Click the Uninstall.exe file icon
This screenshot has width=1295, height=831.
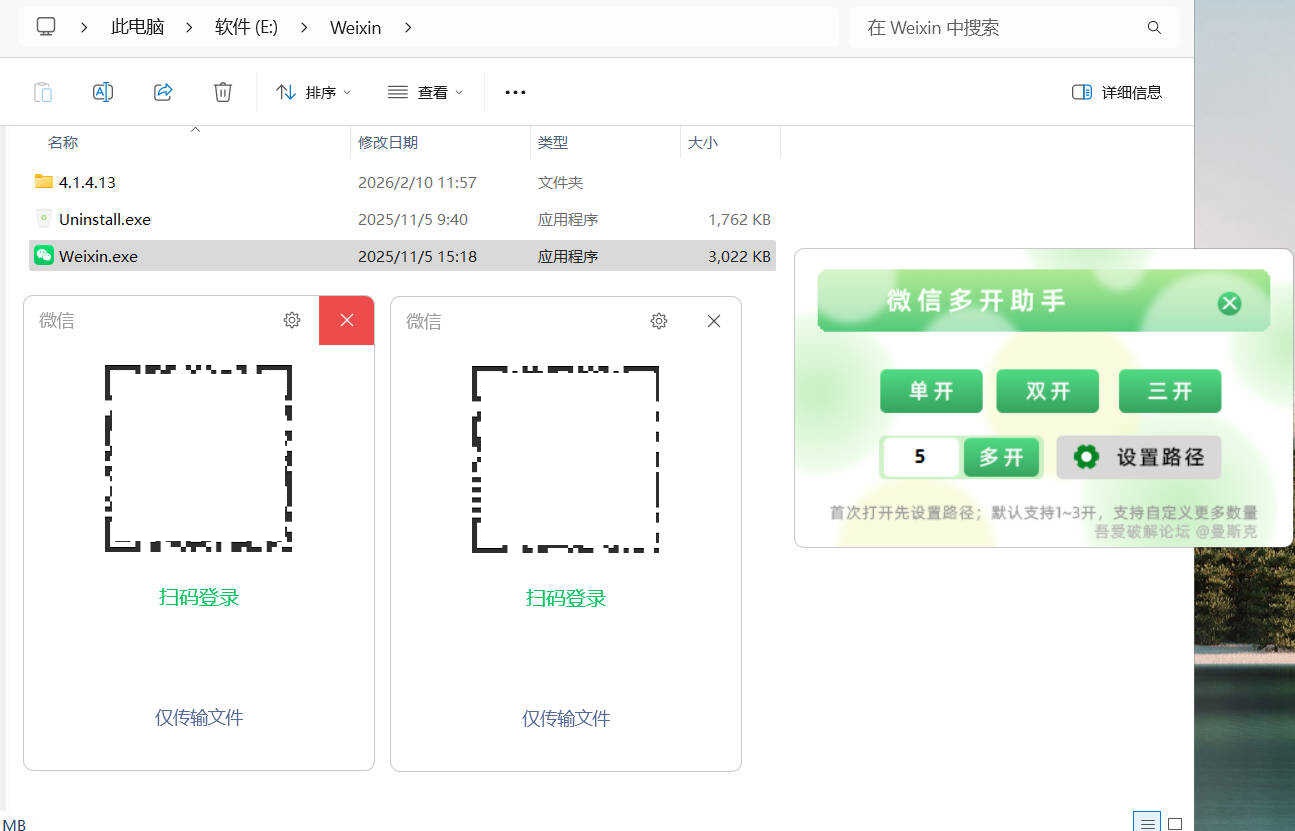[x=43, y=218]
